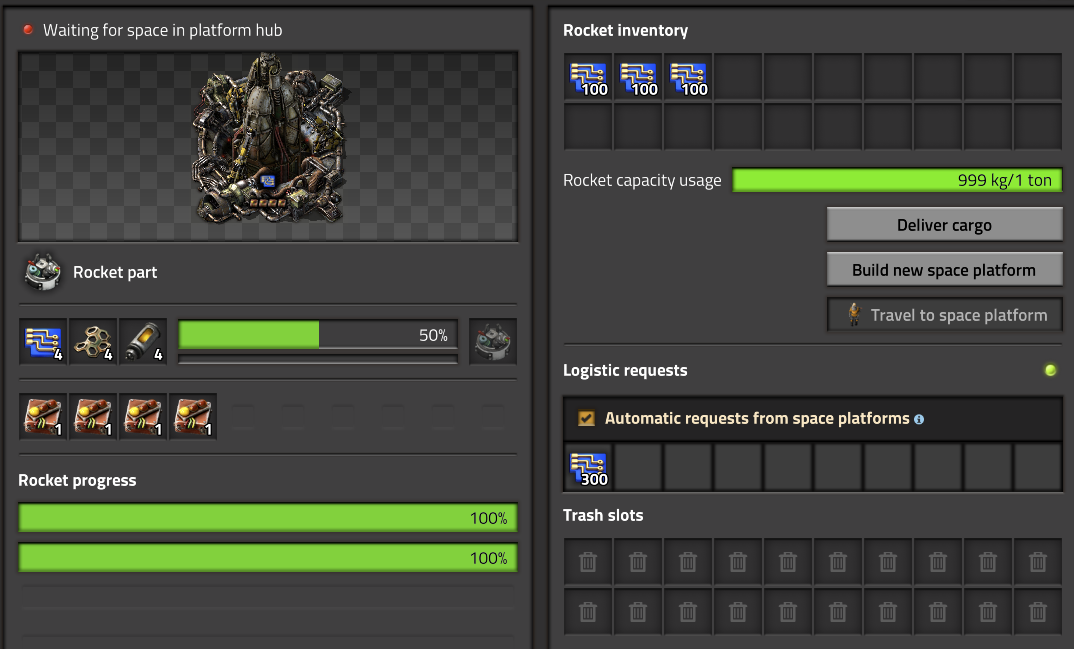1074x649 pixels.
Task: Click the lower 100% rocket progress bar
Action: (268, 558)
